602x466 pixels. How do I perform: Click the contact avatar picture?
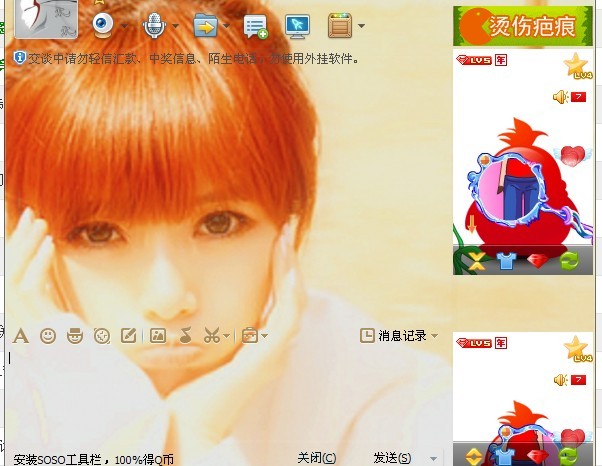(x=46, y=18)
